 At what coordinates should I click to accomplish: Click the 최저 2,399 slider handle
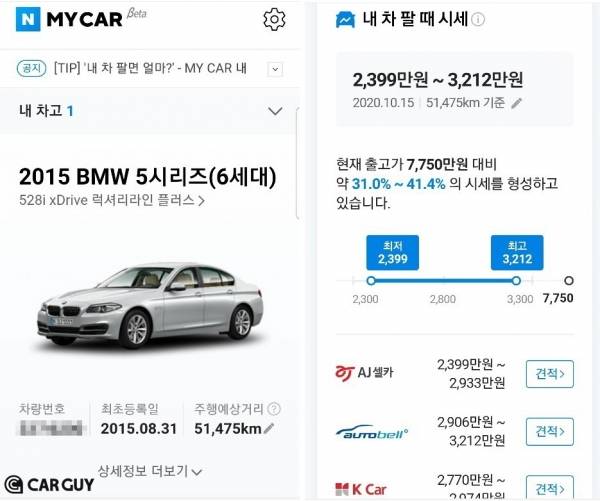point(370,281)
